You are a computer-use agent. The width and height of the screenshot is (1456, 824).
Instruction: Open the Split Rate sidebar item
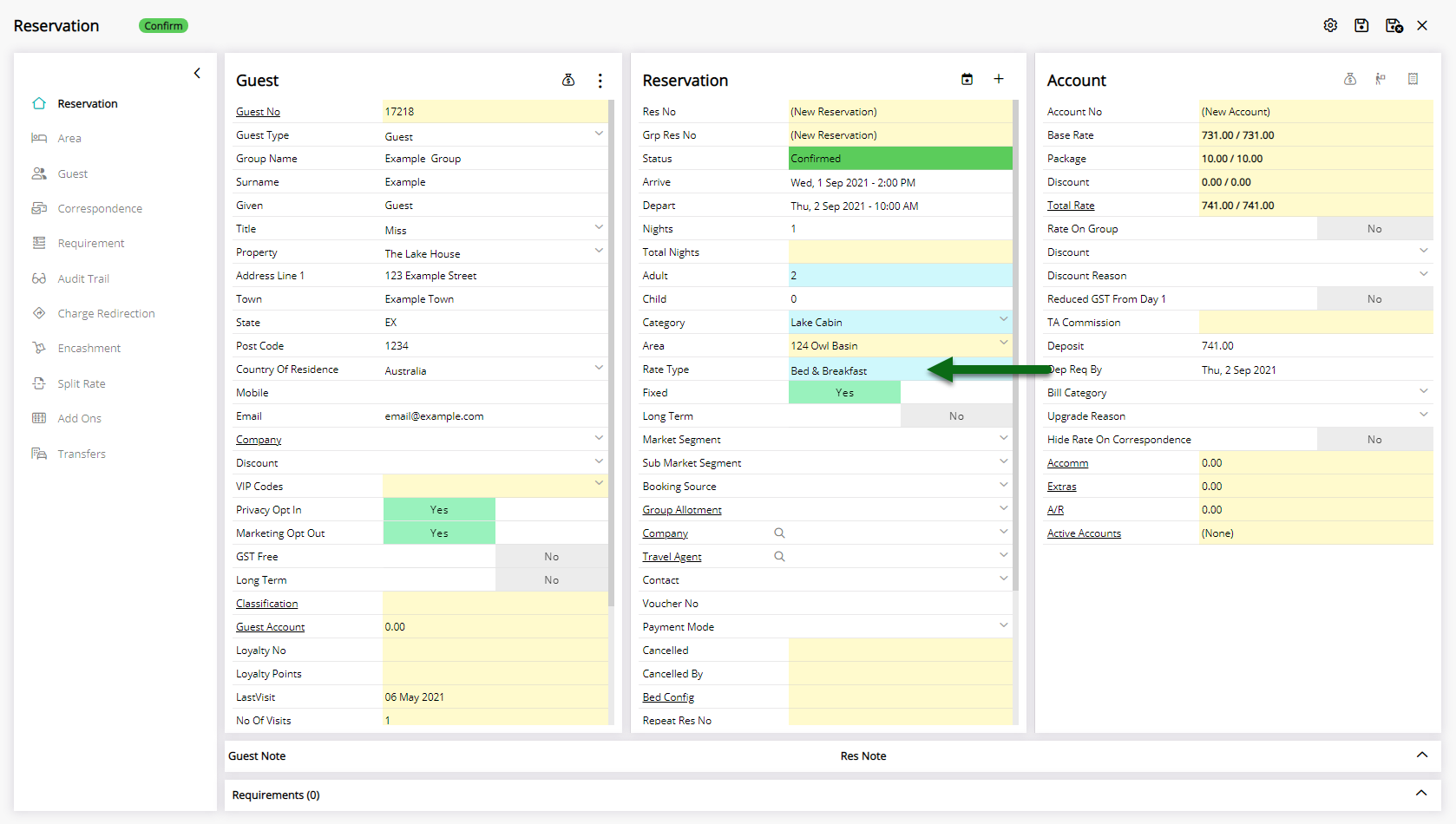(x=81, y=383)
